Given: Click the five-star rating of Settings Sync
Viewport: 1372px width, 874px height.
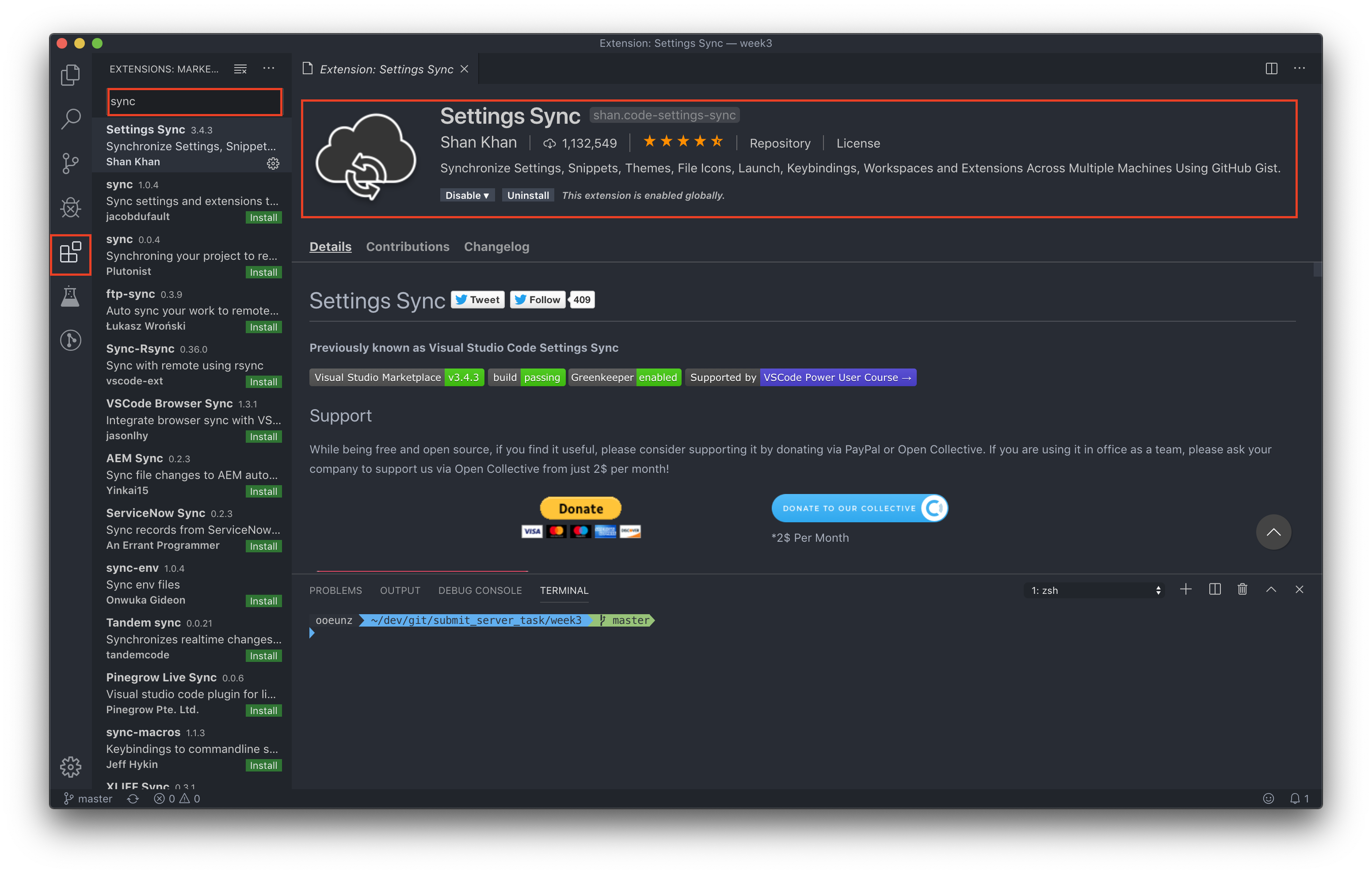Looking at the screenshot, I should click(682, 142).
